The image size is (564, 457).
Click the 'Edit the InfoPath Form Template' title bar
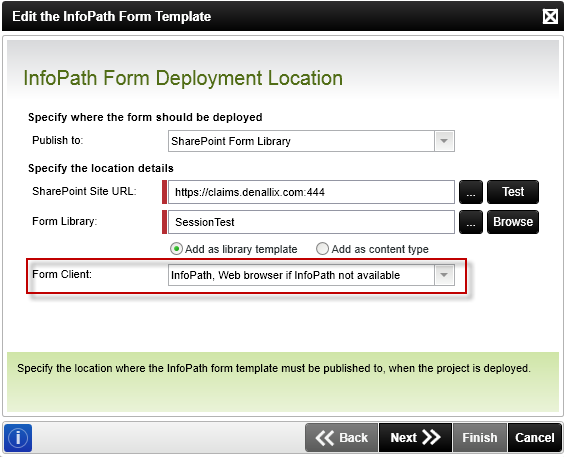(x=273, y=17)
